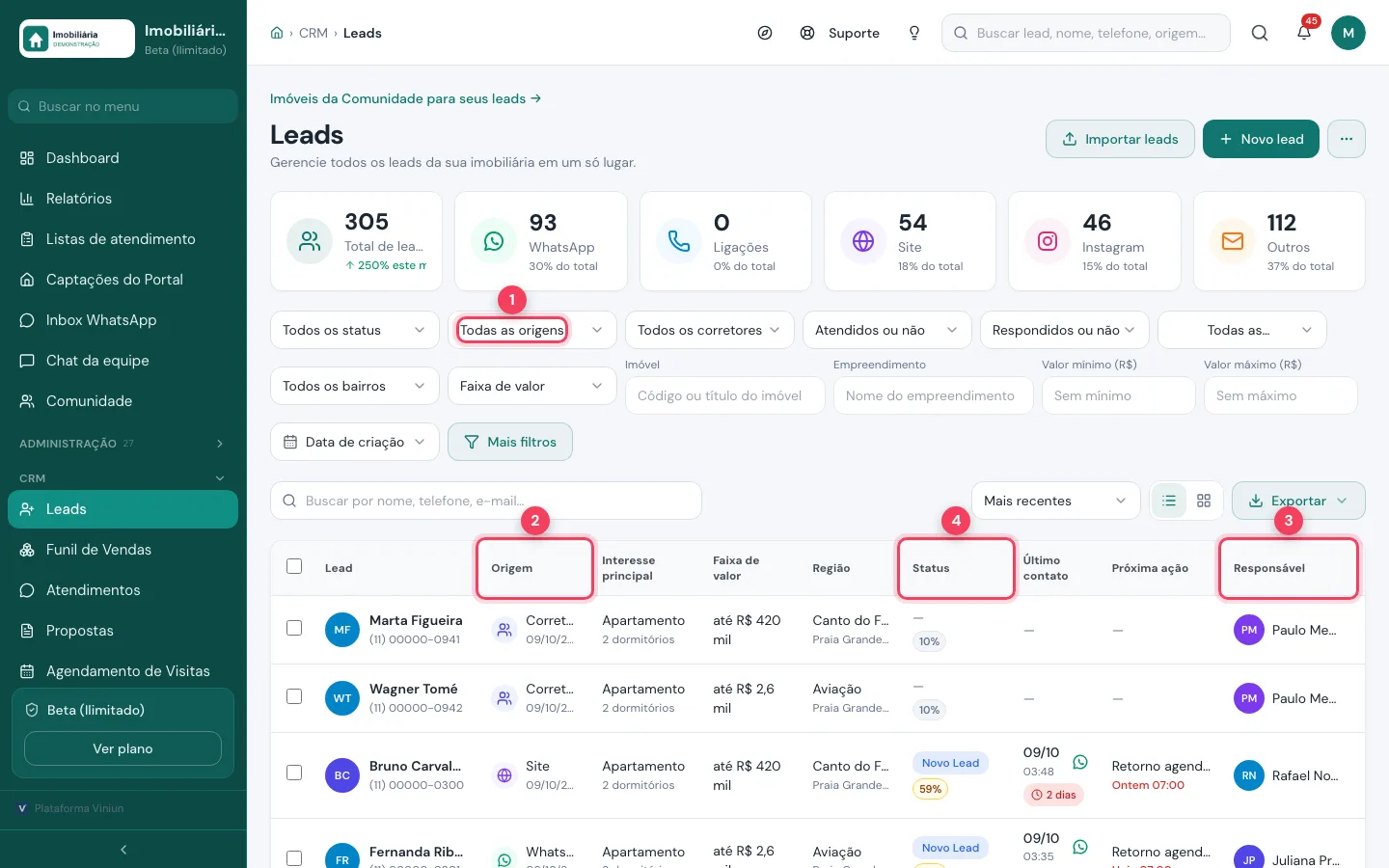Click the Novo lead button

[1261, 139]
